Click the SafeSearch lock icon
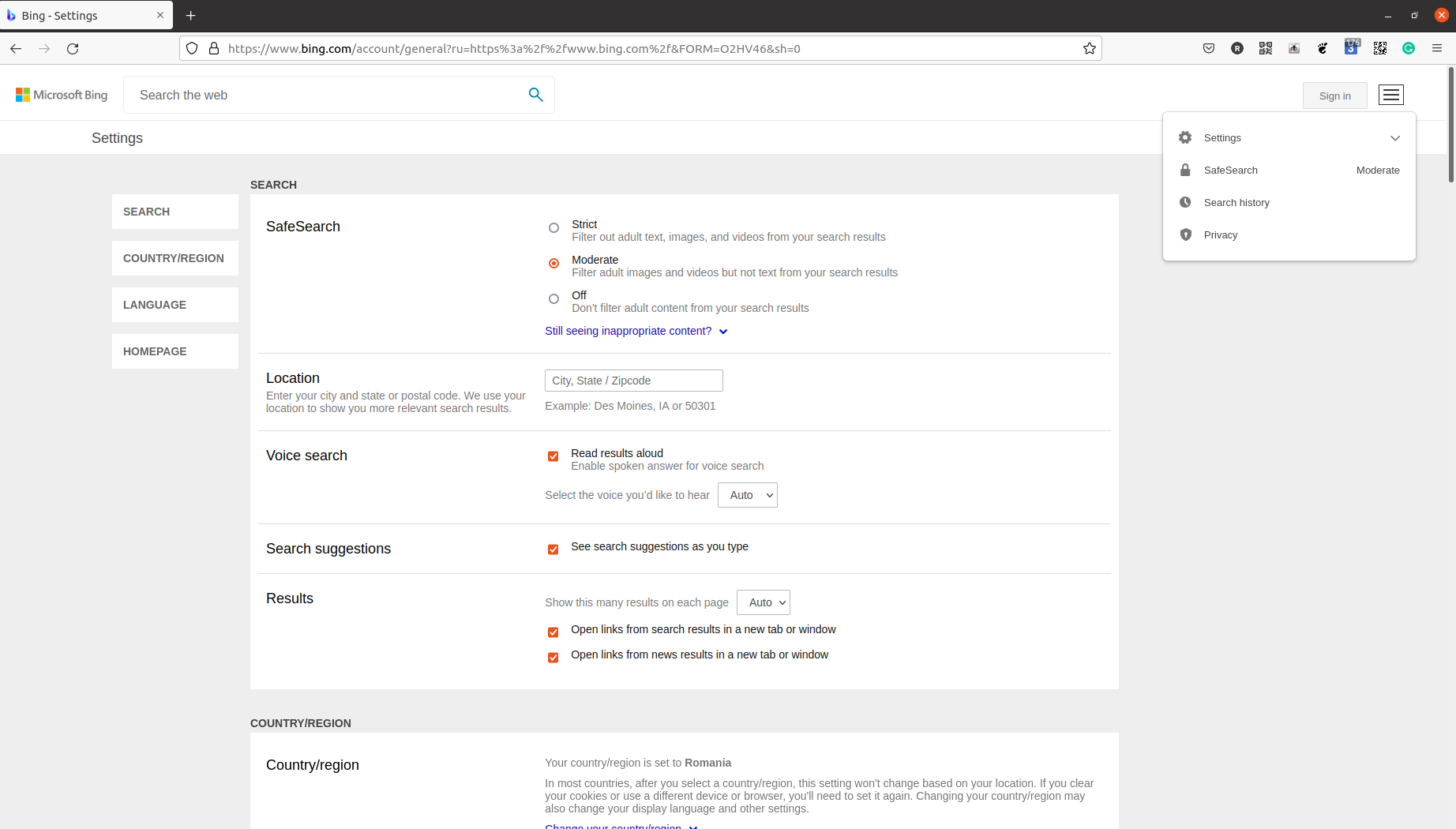The height and width of the screenshot is (829, 1456). [1184, 170]
